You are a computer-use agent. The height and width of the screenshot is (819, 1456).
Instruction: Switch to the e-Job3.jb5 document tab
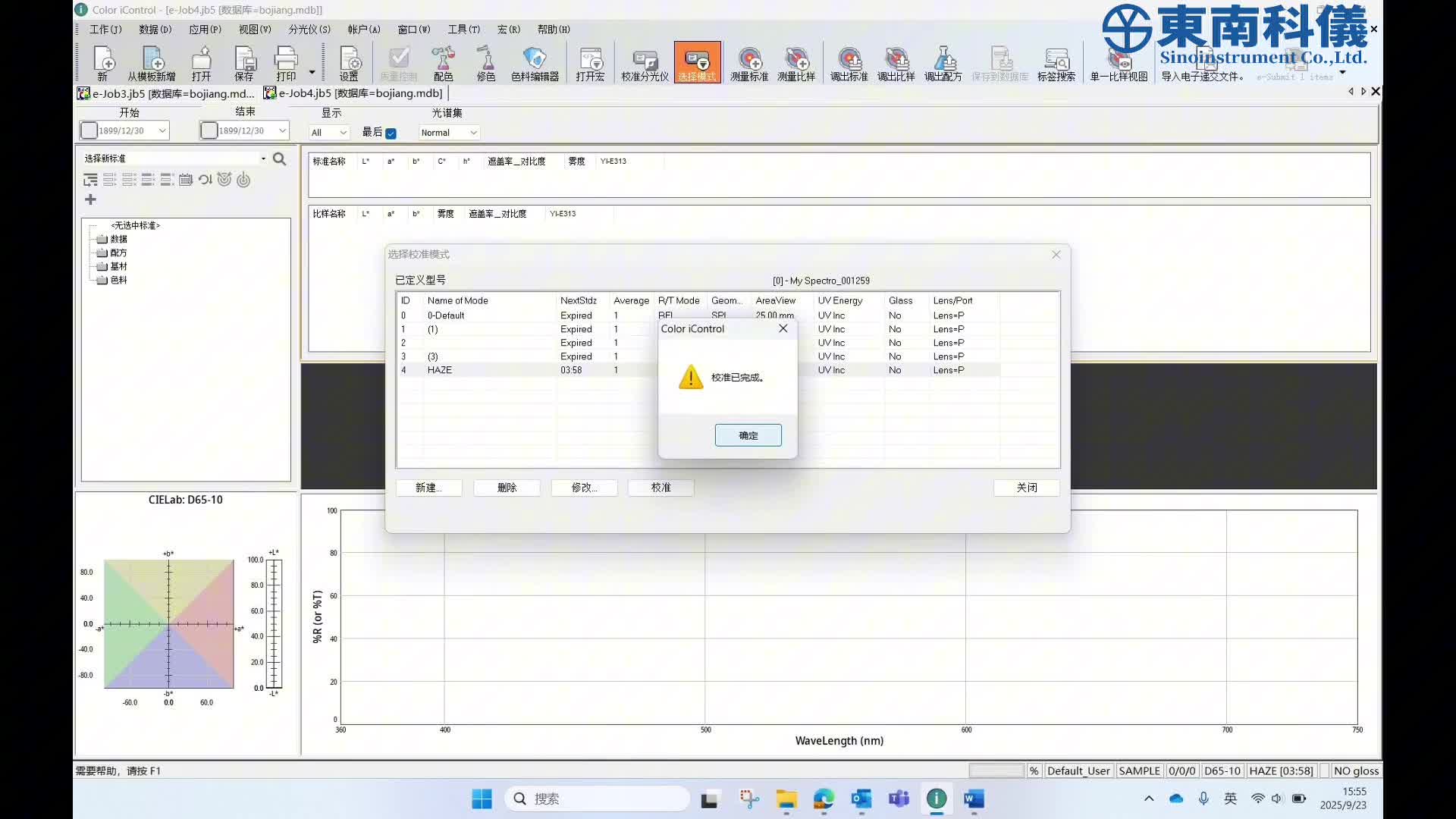(x=167, y=93)
